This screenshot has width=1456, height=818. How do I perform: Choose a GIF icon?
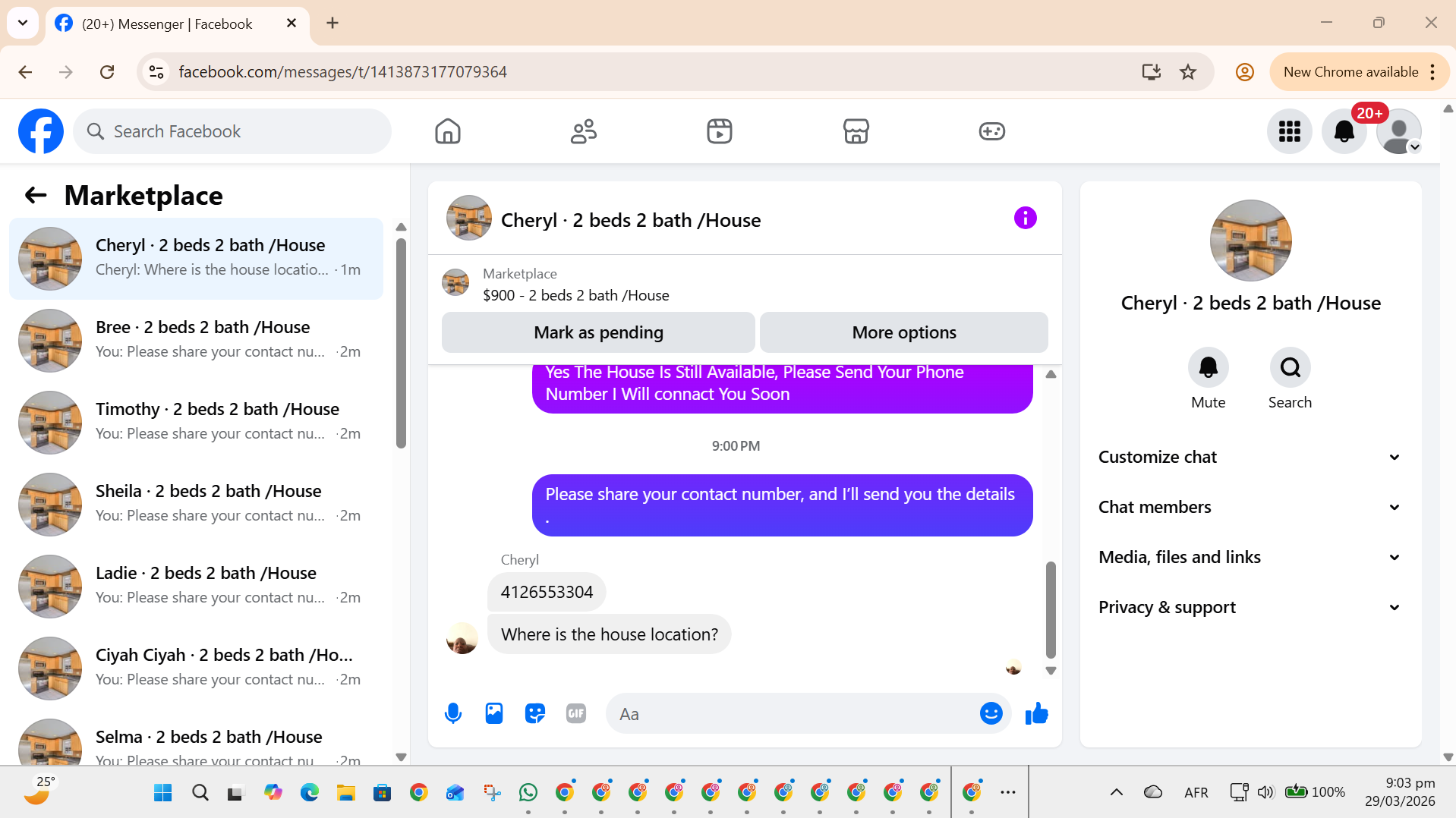pos(576,713)
